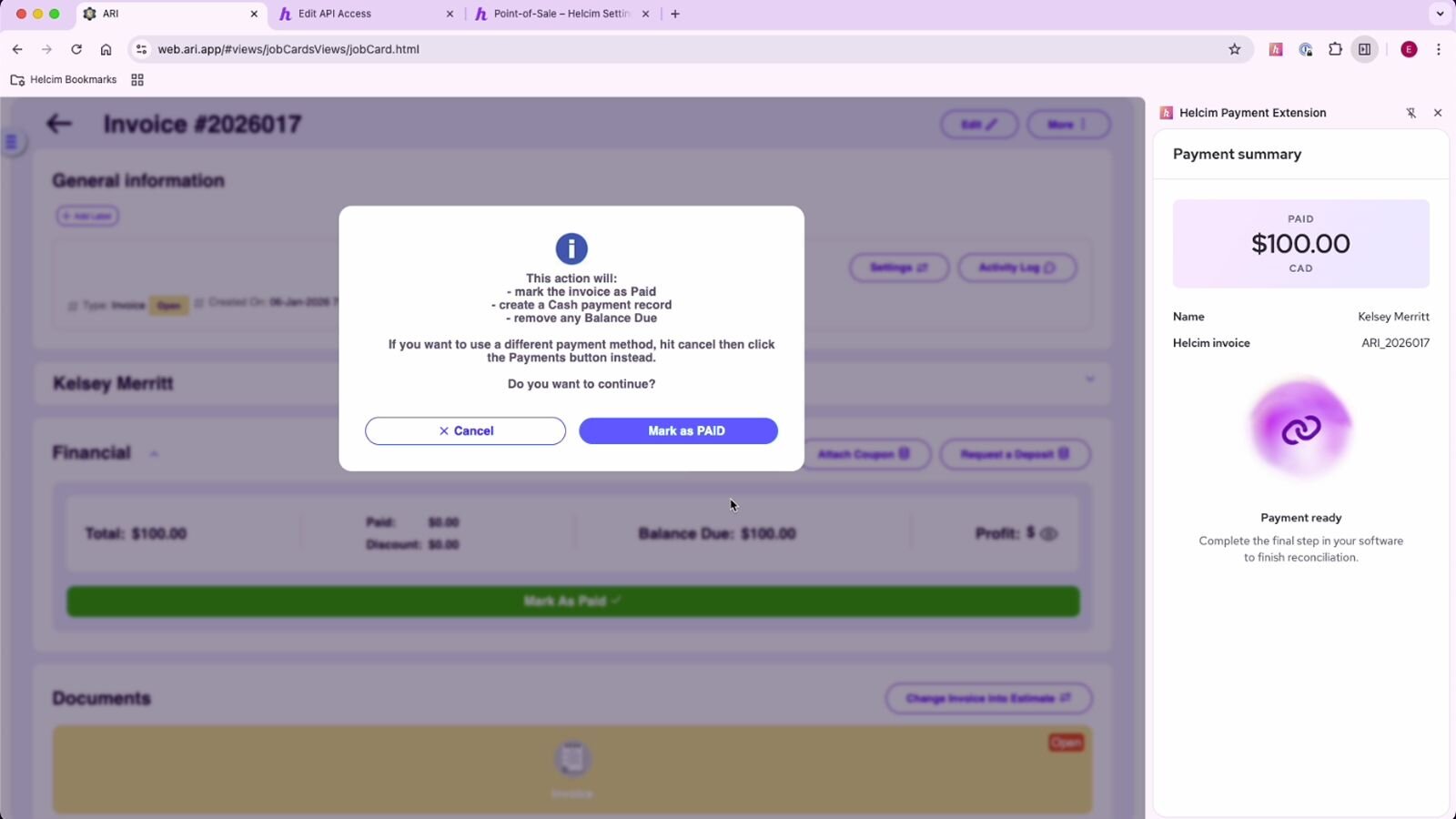This screenshot has width=1456, height=819.
Task: Cancel the mark-as-paid dialog
Action: point(465,431)
